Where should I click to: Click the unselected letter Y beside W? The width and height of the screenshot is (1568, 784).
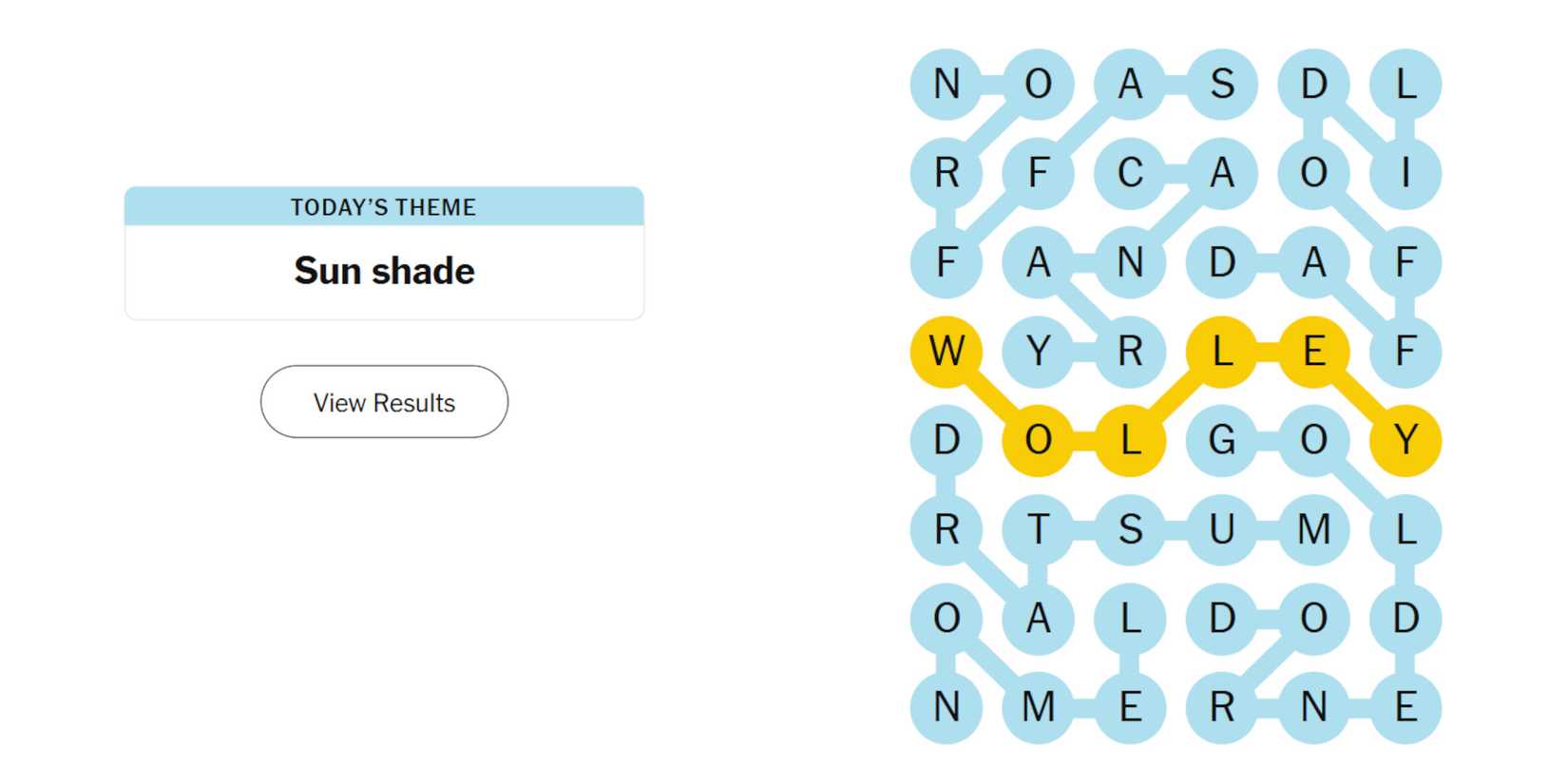click(x=1038, y=352)
